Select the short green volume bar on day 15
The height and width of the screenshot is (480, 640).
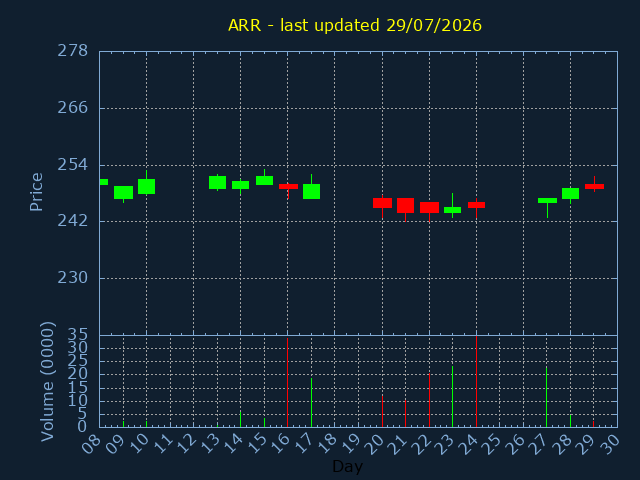click(264, 422)
